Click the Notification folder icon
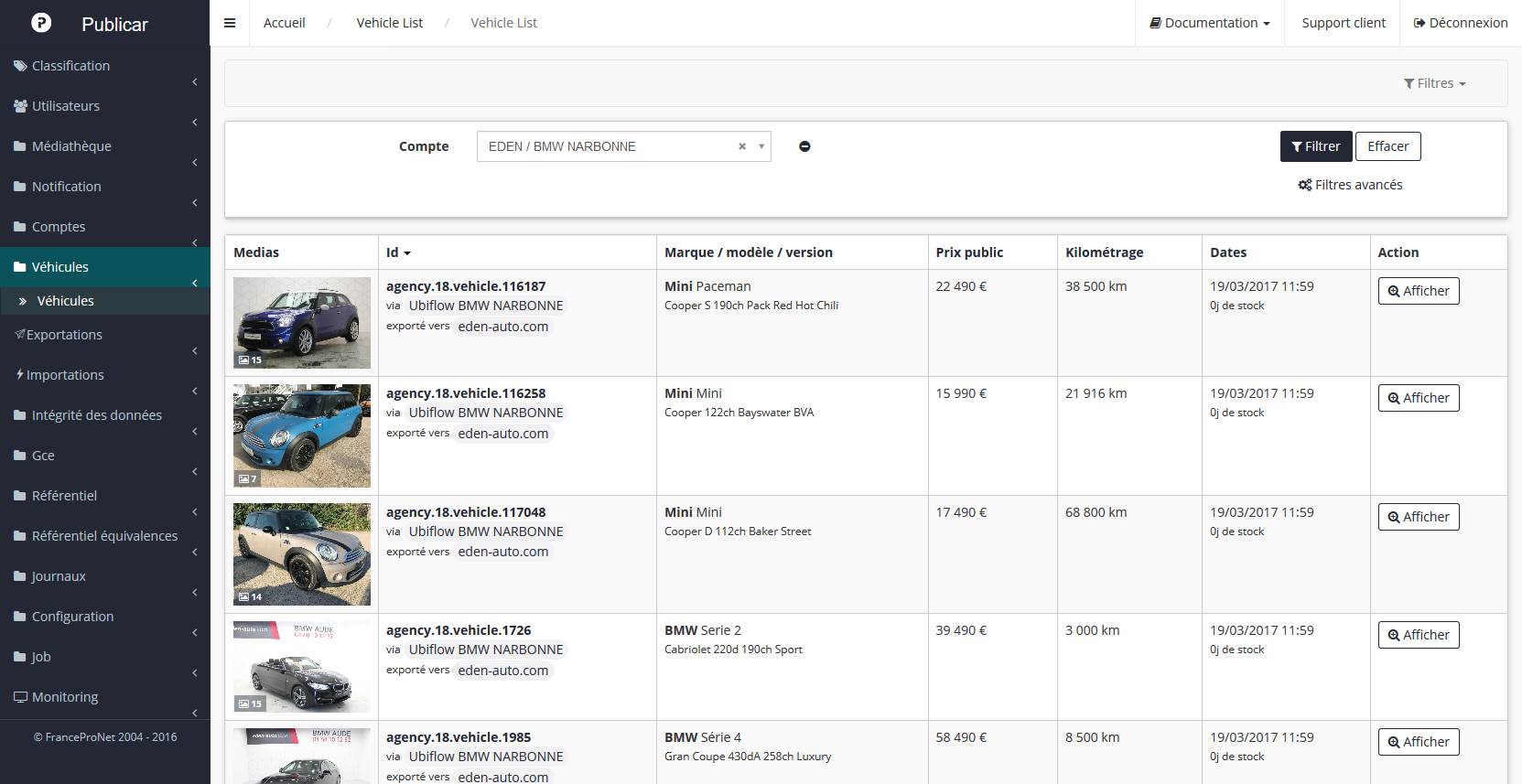The width and height of the screenshot is (1522, 784). (20, 187)
